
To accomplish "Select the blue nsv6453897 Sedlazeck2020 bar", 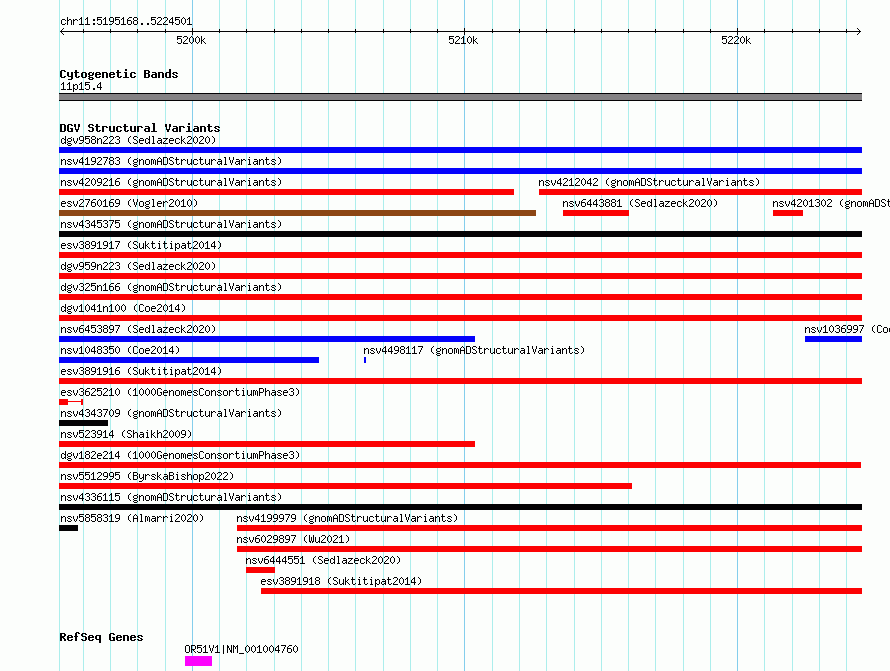I will [267, 339].
